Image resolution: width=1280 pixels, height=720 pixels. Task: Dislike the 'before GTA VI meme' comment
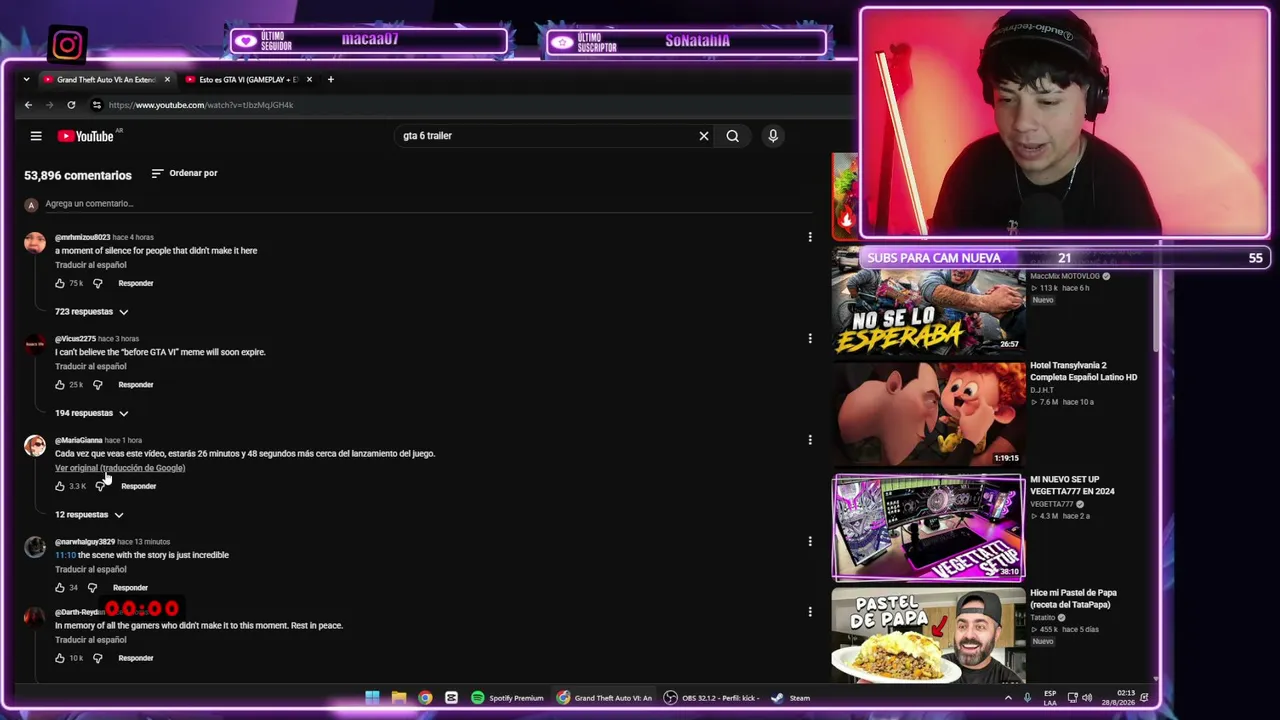(x=97, y=385)
